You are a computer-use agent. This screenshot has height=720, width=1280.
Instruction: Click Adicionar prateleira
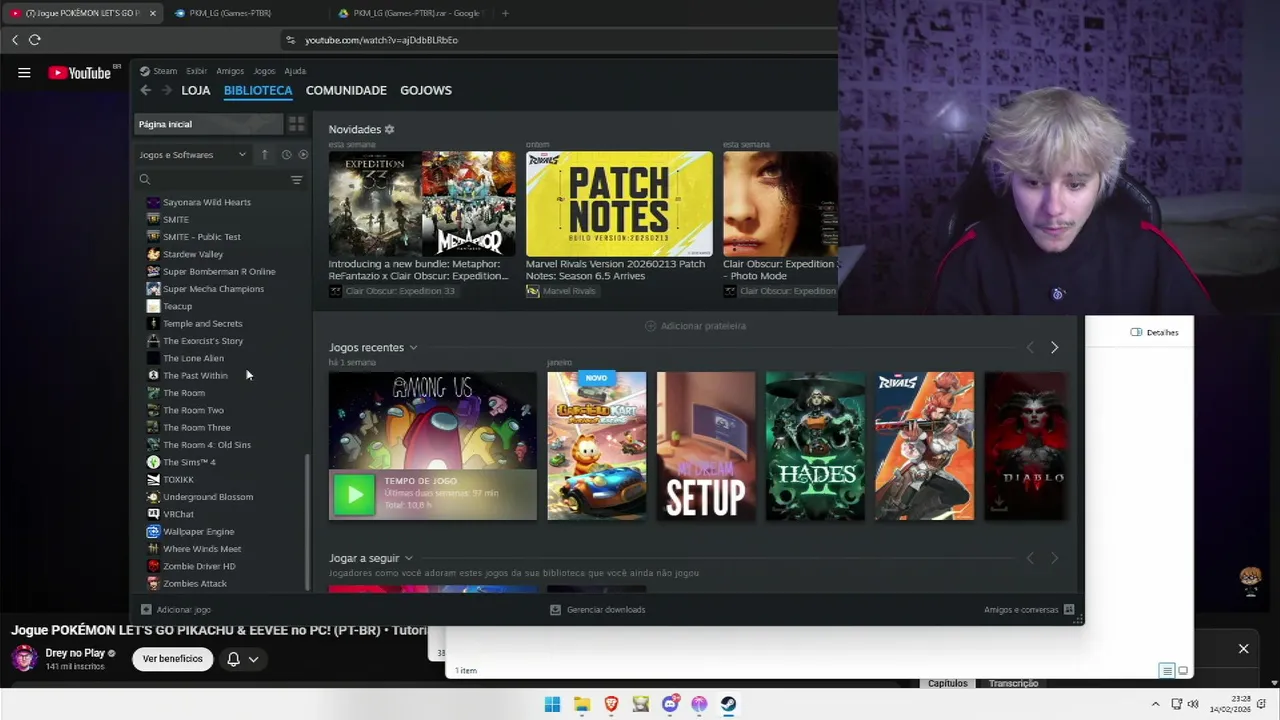pyautogui.click(x=696, y=326)
